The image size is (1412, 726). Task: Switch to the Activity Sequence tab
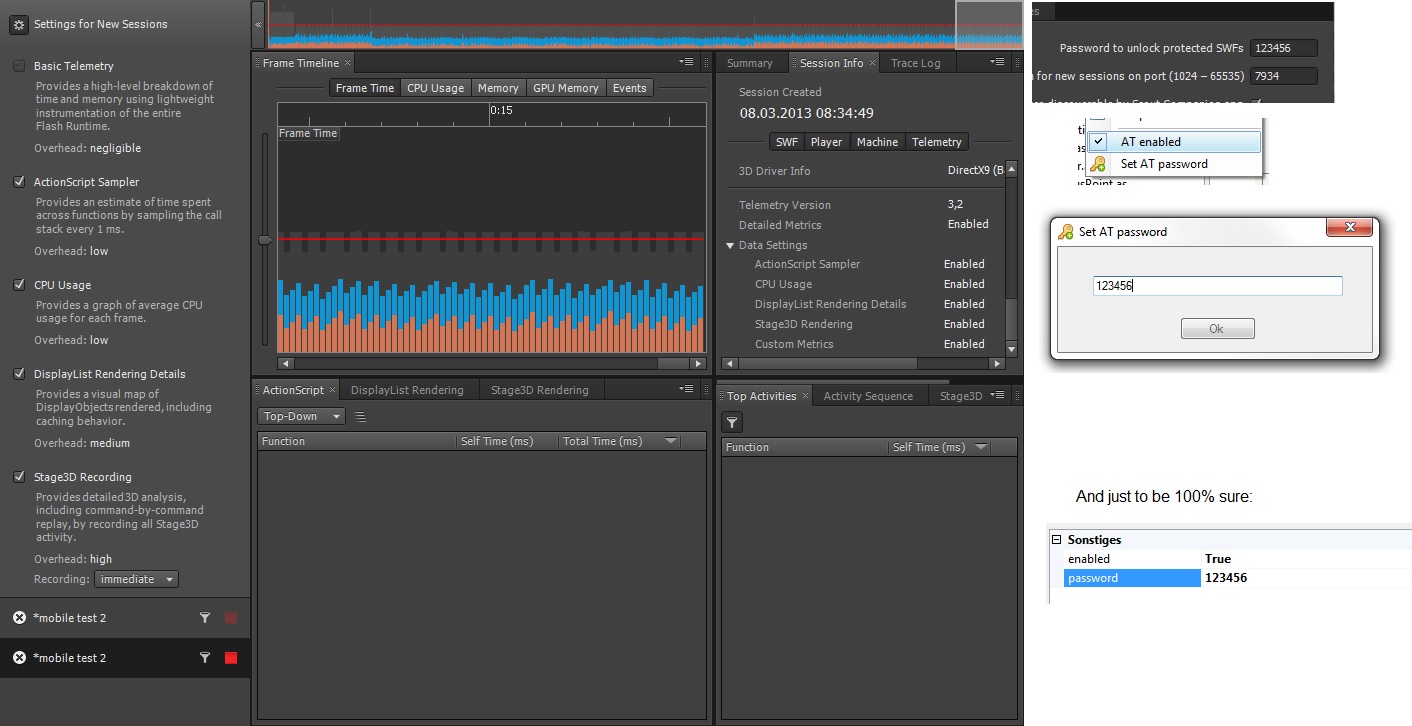[x=868, y=396]
